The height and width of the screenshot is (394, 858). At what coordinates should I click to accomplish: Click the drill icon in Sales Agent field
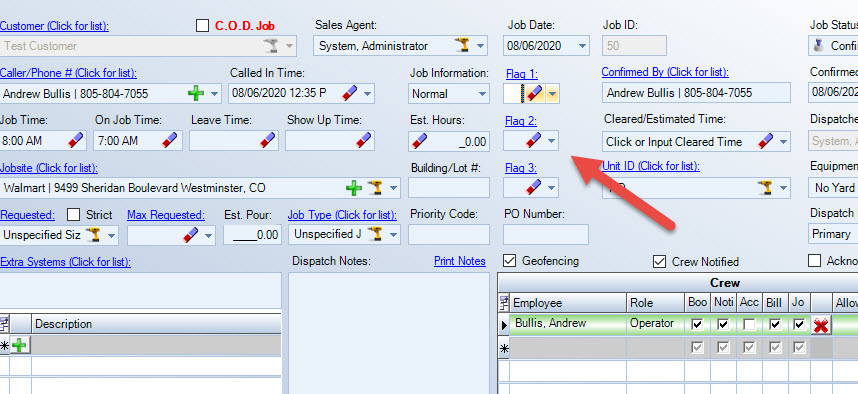click(462, 46)
